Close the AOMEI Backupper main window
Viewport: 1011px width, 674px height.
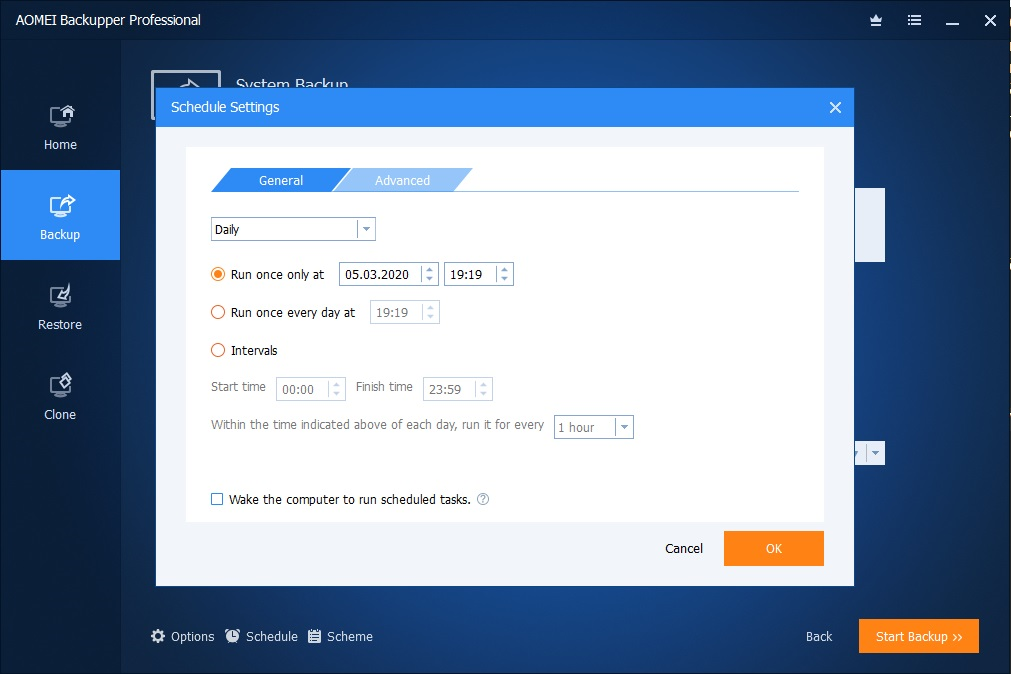[990, 21]
